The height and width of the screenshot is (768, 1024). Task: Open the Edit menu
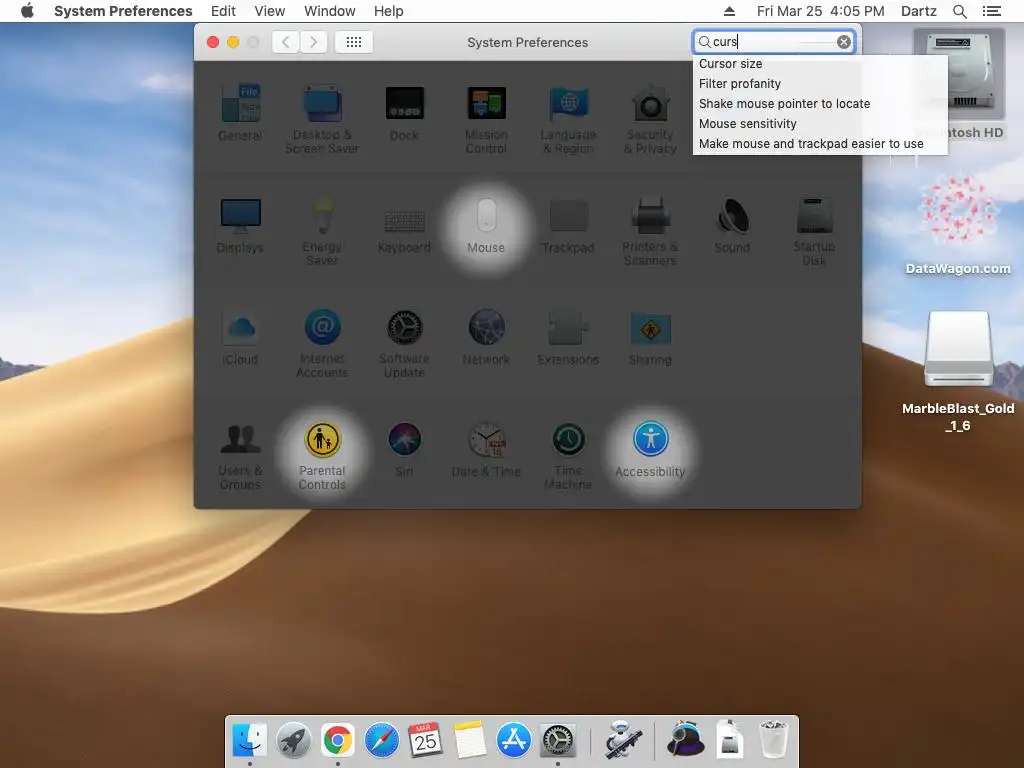click(223, 11)
